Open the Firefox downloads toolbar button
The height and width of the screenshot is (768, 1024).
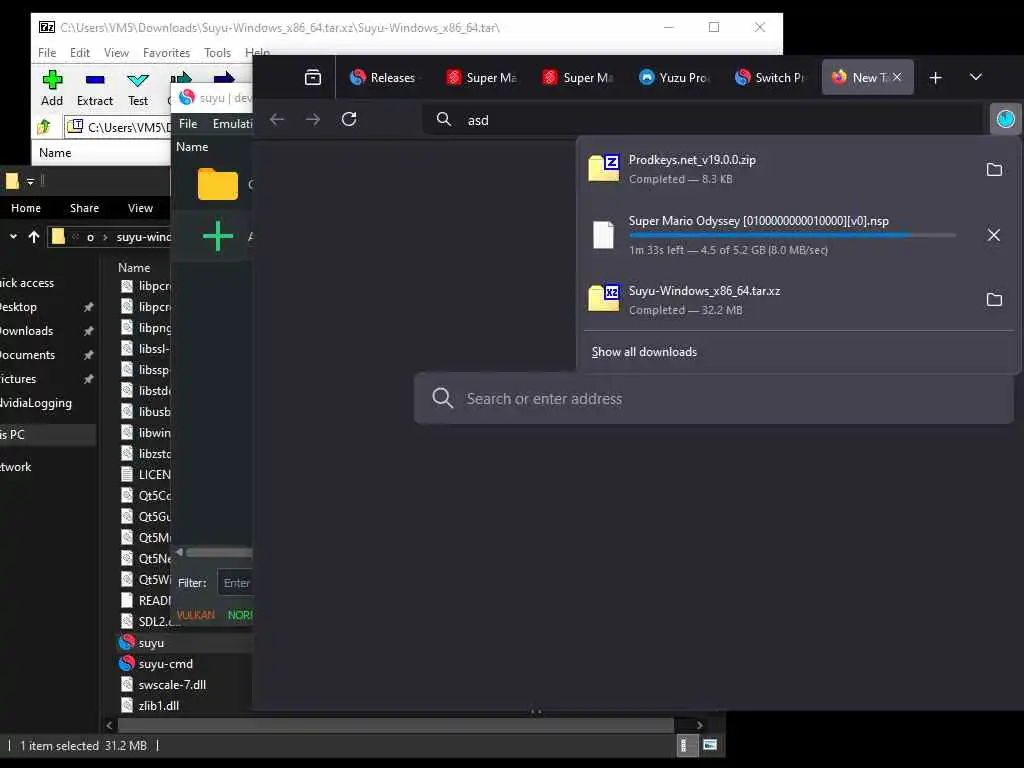point(1005,119)
